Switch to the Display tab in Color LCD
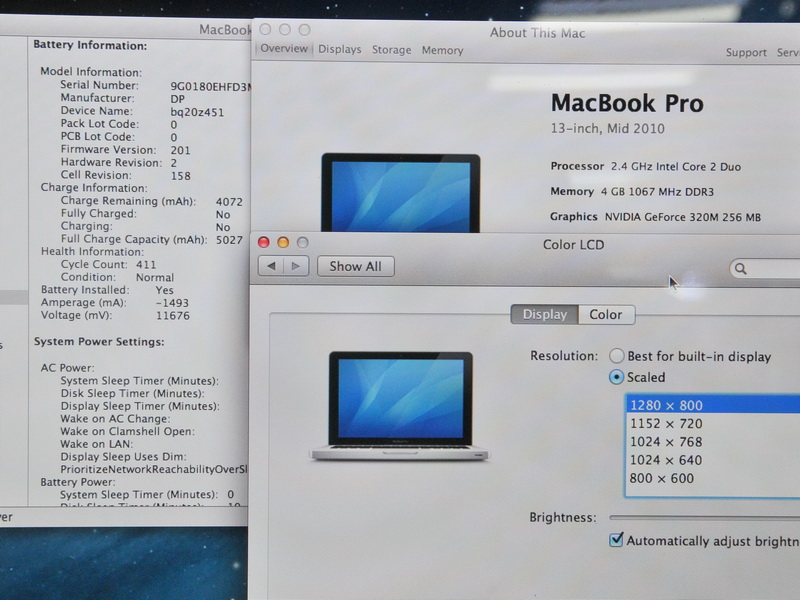Image resolution: width=800 pixels, height=600 pixels. (544, 314)
